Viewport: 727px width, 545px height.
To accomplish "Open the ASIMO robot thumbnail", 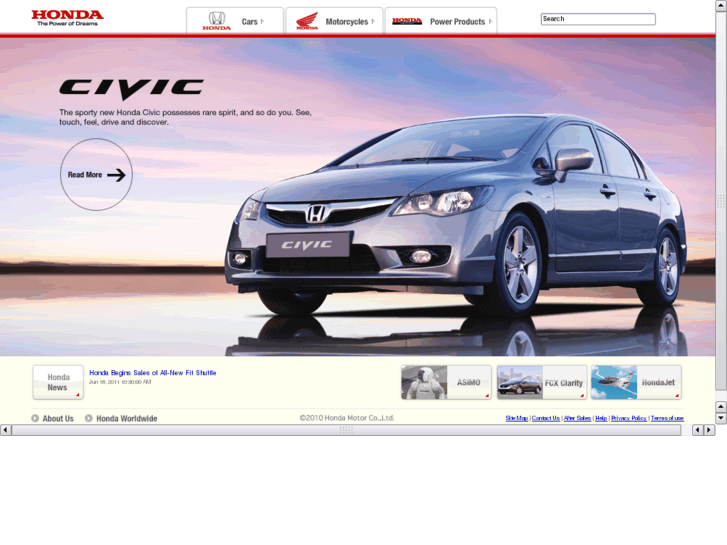I will [446, 382].
